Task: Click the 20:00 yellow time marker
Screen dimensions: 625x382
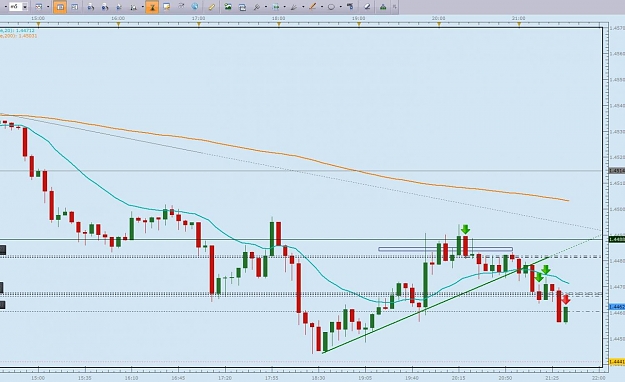Action: [x=439, y=25]
